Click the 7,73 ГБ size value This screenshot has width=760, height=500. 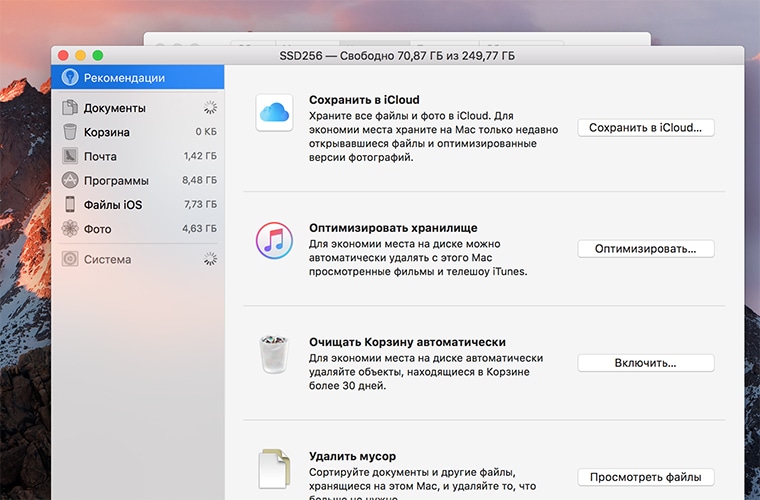tap(200, 204)
